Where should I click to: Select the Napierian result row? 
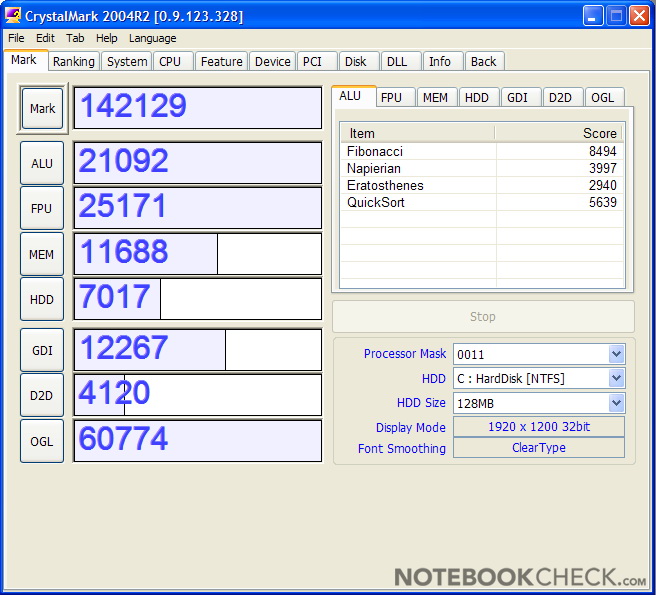[482, 168]
